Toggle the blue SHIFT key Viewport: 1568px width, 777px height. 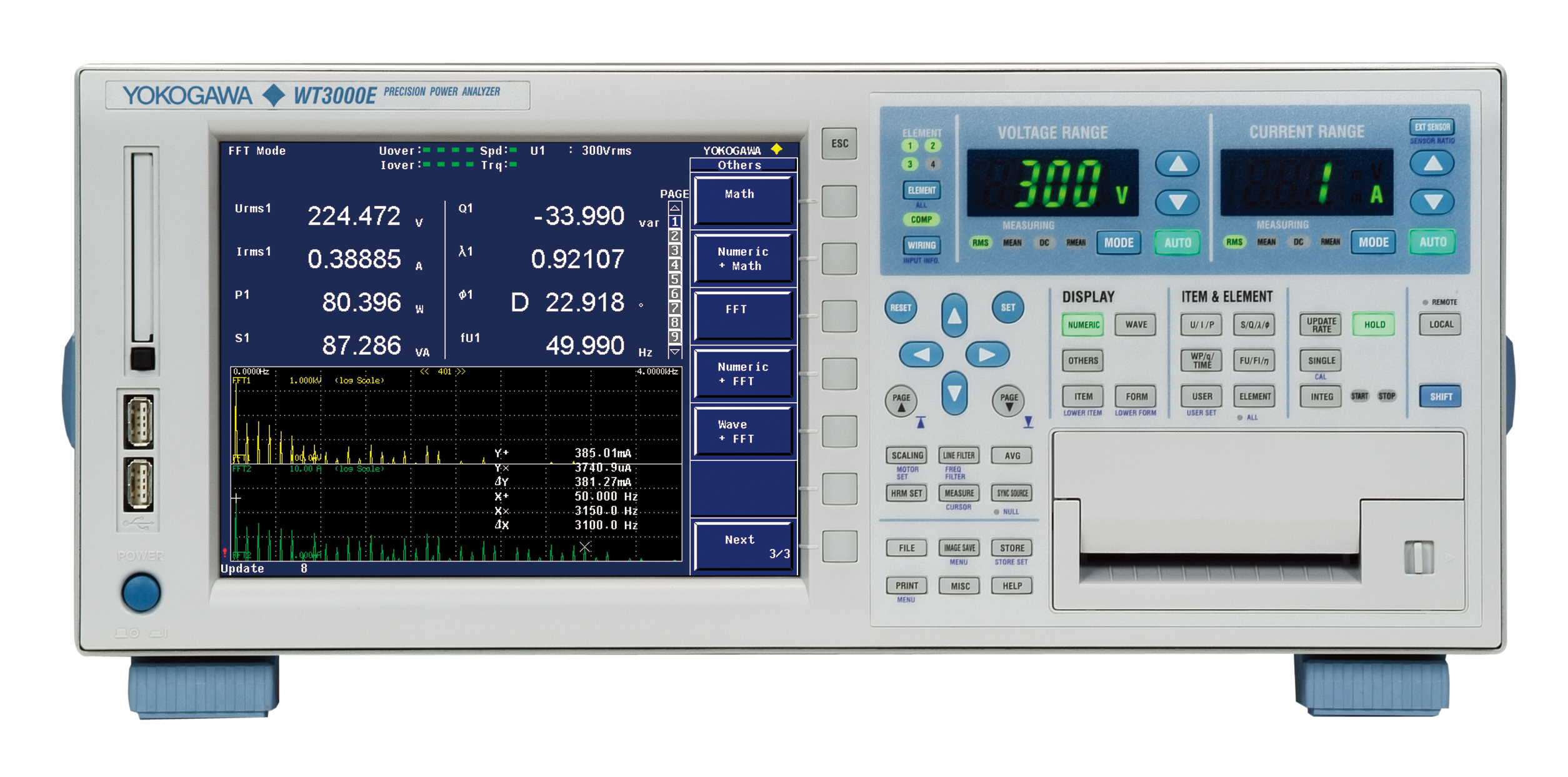pyautogui.click(x=1440, y=397)
